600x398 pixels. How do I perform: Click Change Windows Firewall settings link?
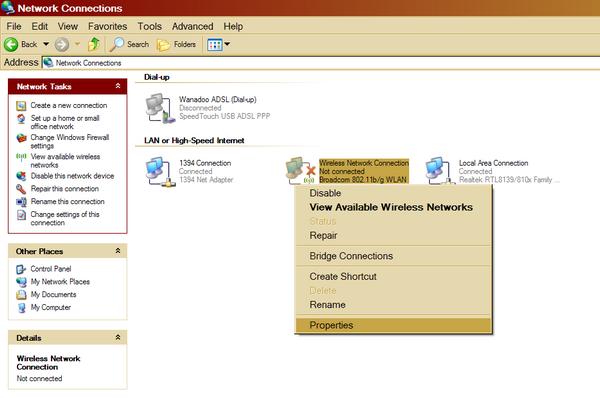coord(70,141)
